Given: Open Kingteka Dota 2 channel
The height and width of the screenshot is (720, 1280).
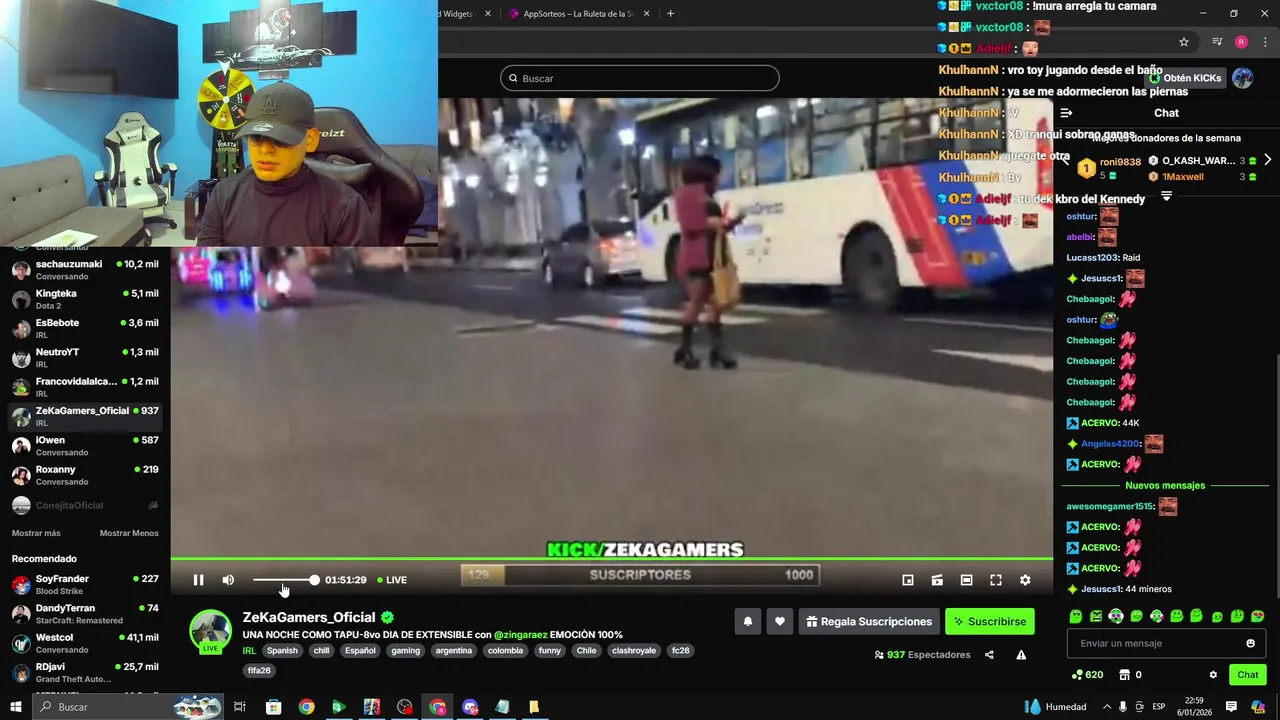Looking at the screenshot, I should pyautogui.click(x=85, y=299).
